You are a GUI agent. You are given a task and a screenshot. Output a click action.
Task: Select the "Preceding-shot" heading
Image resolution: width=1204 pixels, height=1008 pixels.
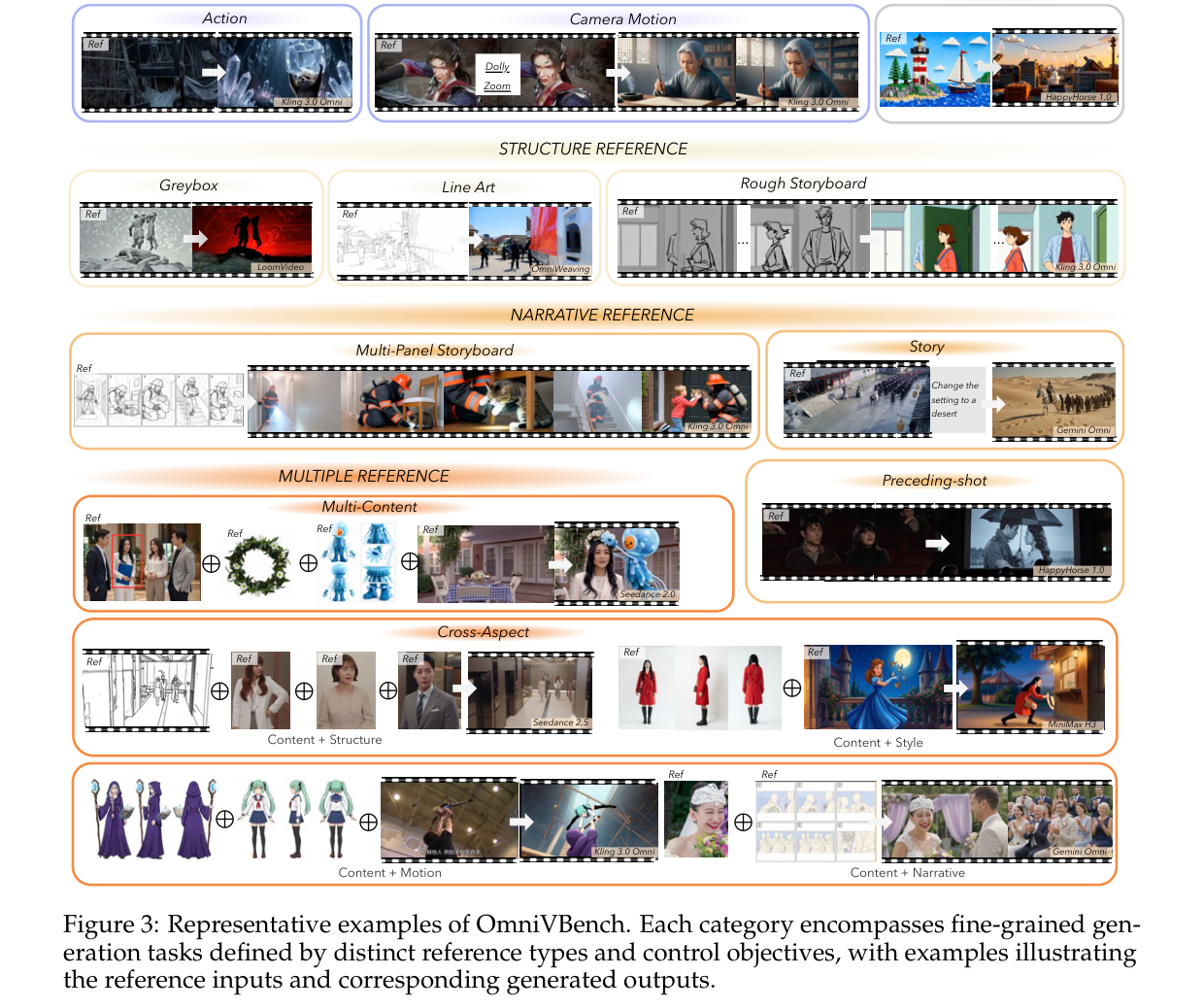pos(934,481)
